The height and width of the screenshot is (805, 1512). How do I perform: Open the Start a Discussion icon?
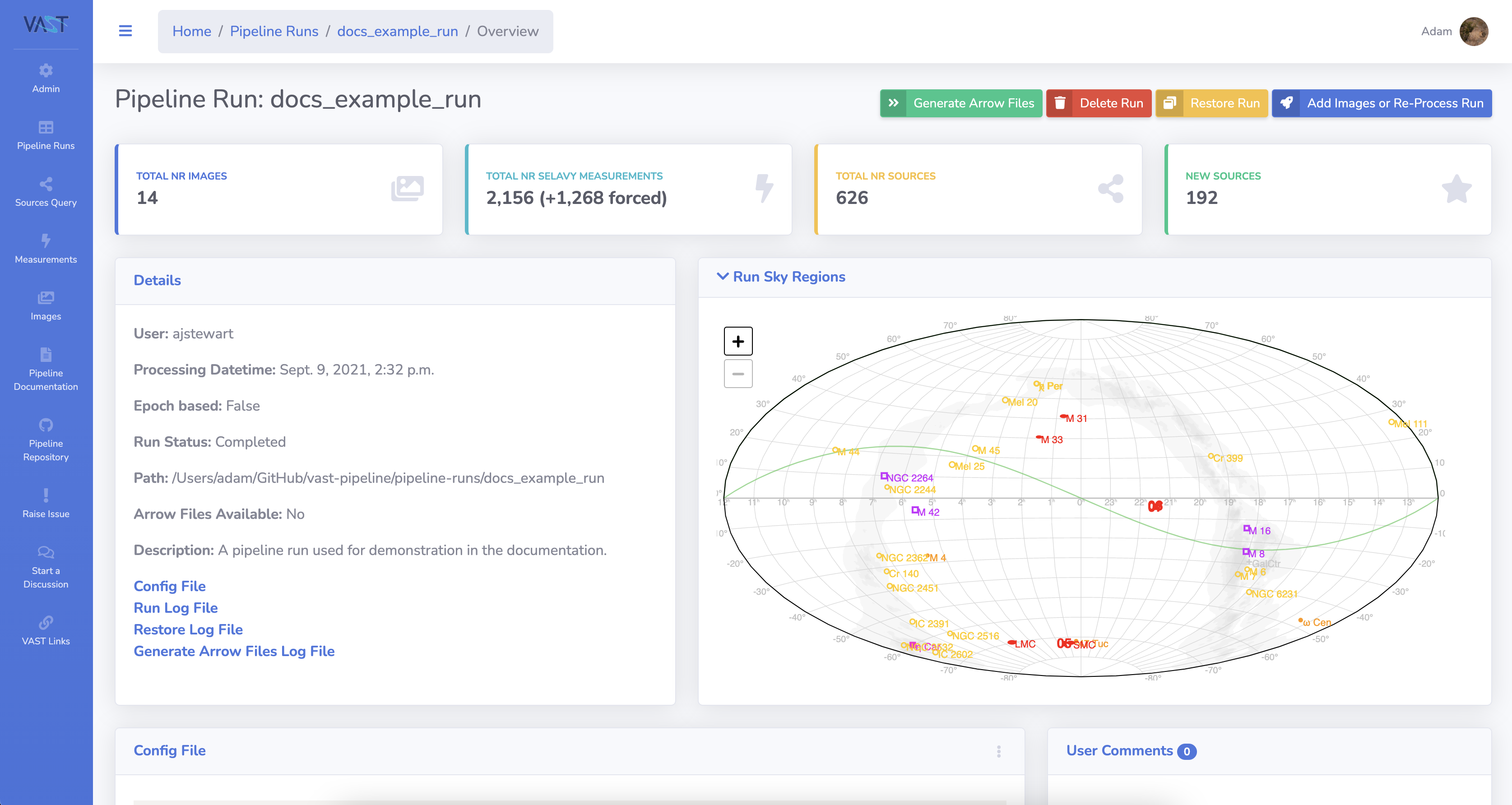coord(46,552)
